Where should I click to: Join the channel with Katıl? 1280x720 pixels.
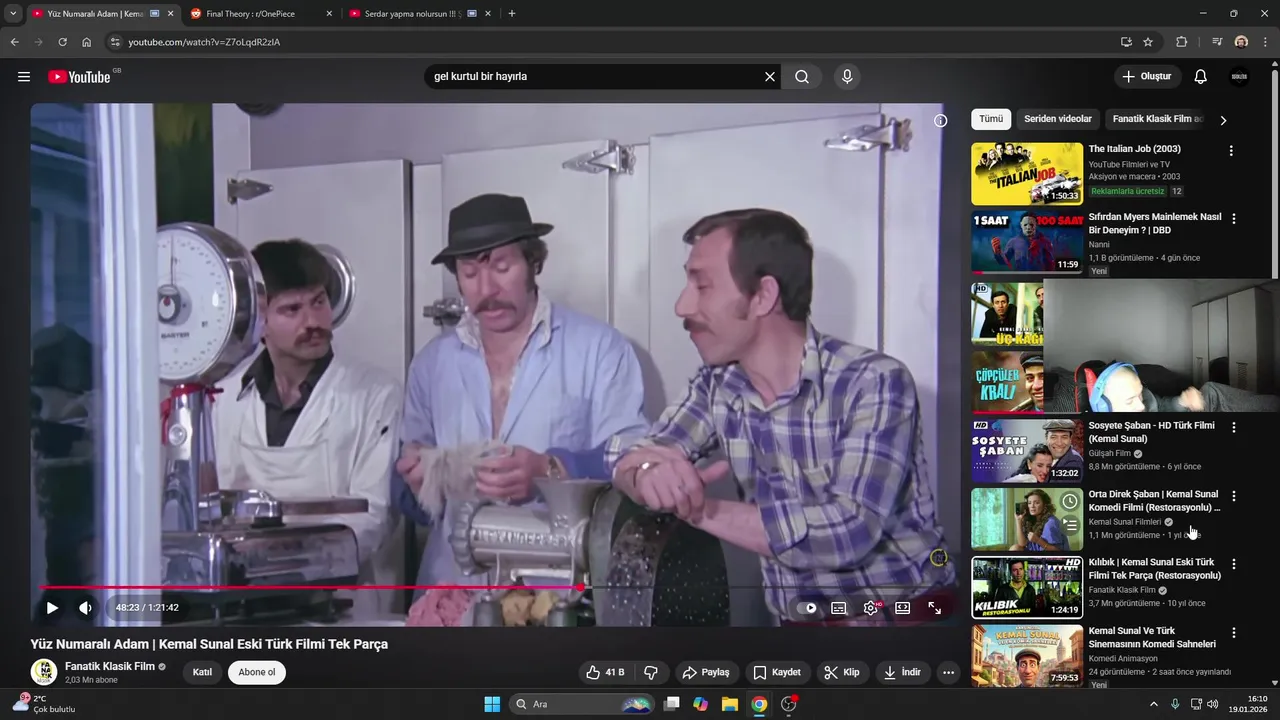pyautogui.click(x=202, y=672)
